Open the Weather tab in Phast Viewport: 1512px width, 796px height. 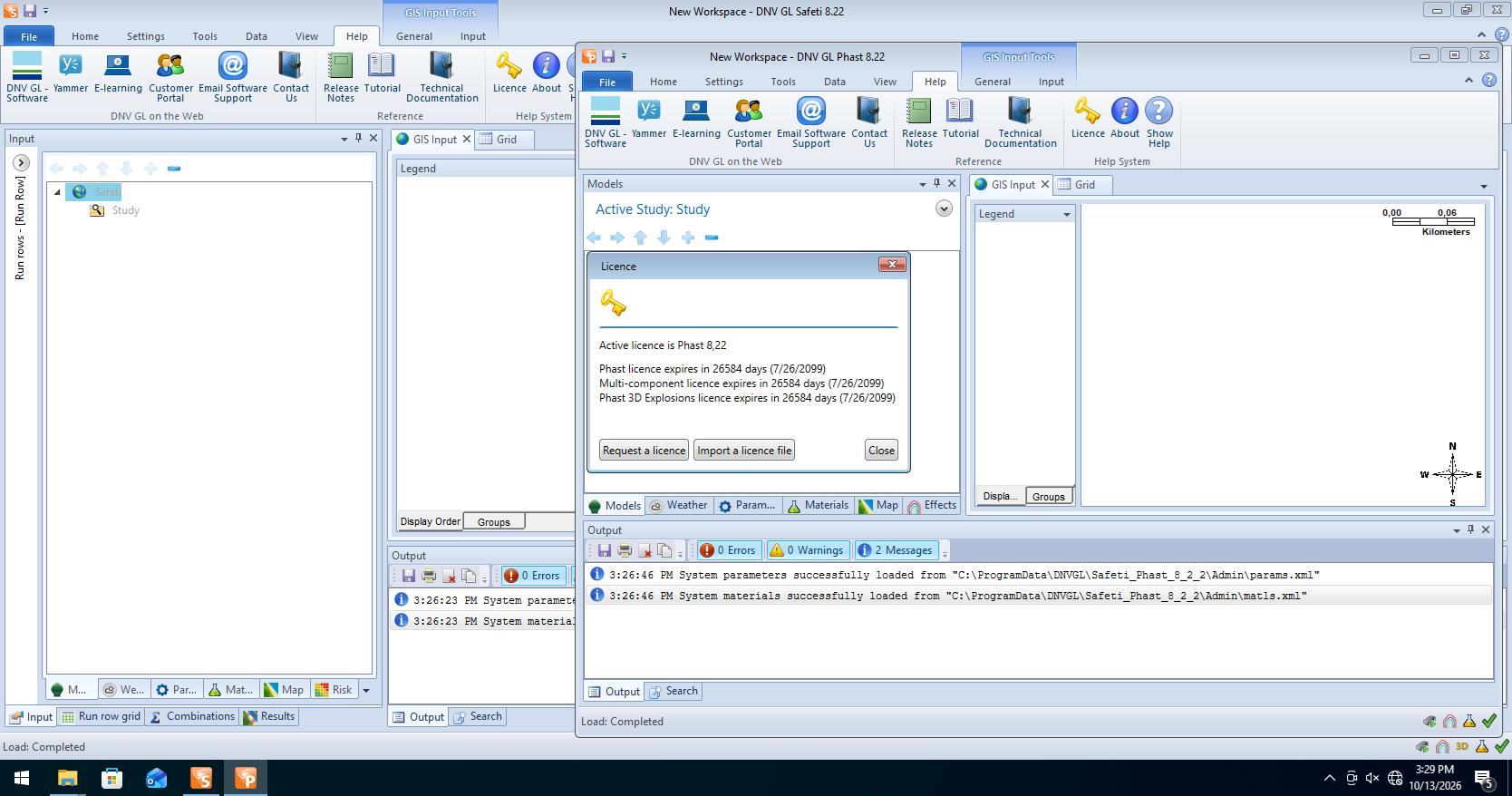click(679, 506)
